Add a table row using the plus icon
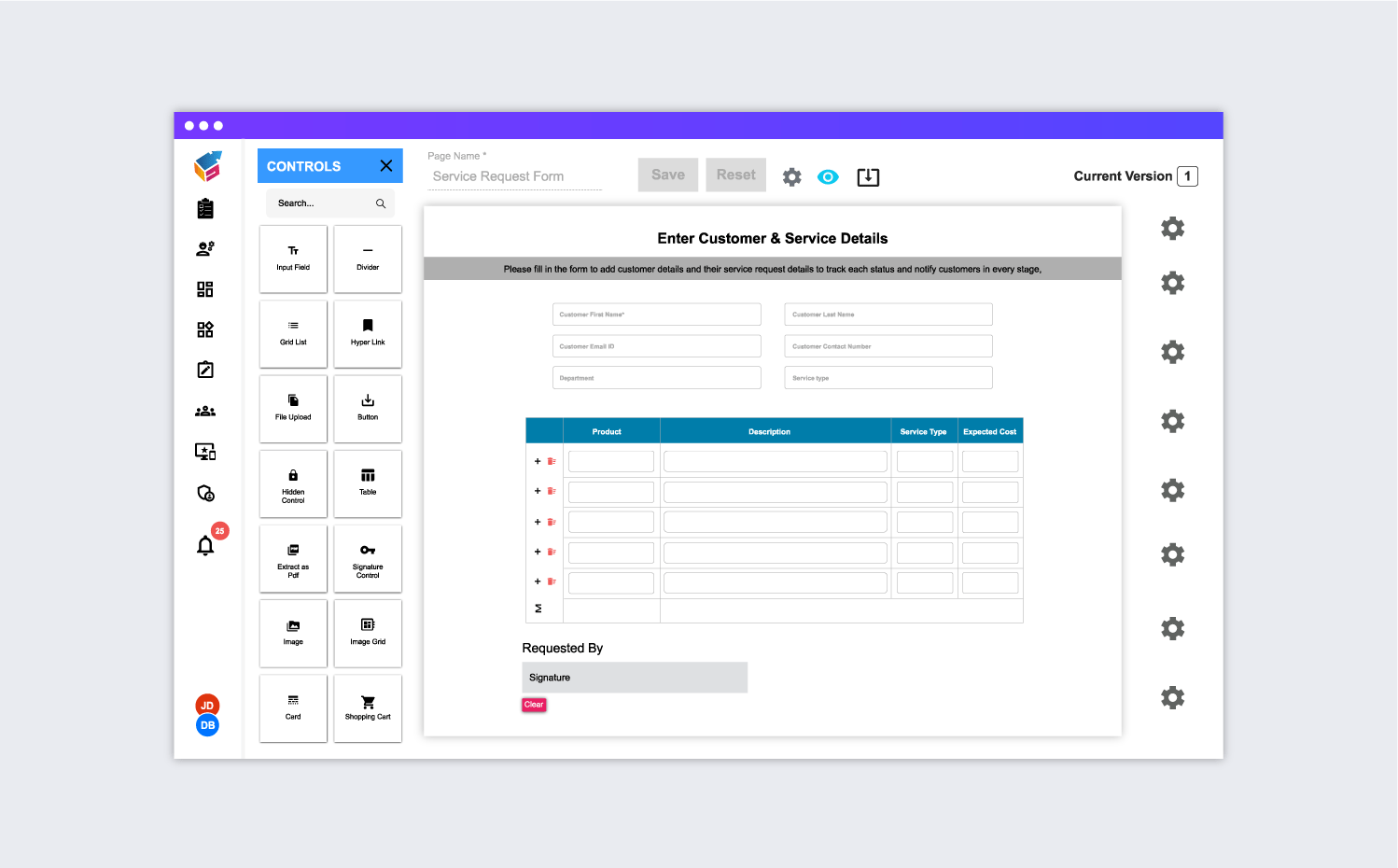Image resolution: width=1398 pixels, height=868 pixels. pyautogui.click(x=537, y=460)
